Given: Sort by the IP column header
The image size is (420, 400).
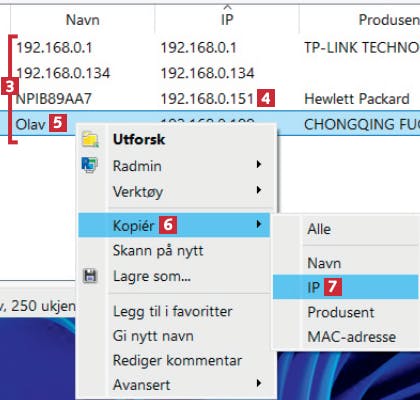Looking at the screenshot, I should [227, 19].
